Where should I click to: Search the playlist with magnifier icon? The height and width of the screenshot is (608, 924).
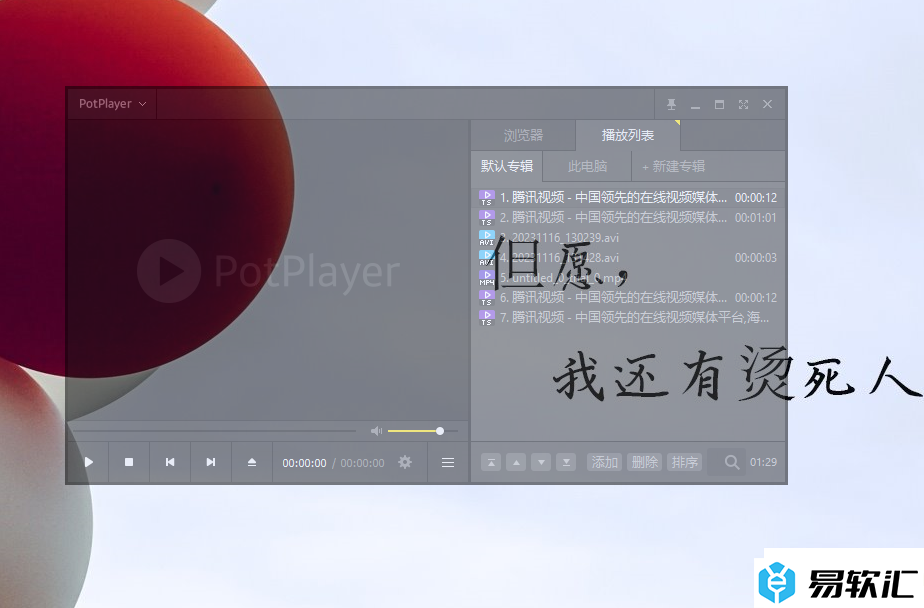[732, 462]
